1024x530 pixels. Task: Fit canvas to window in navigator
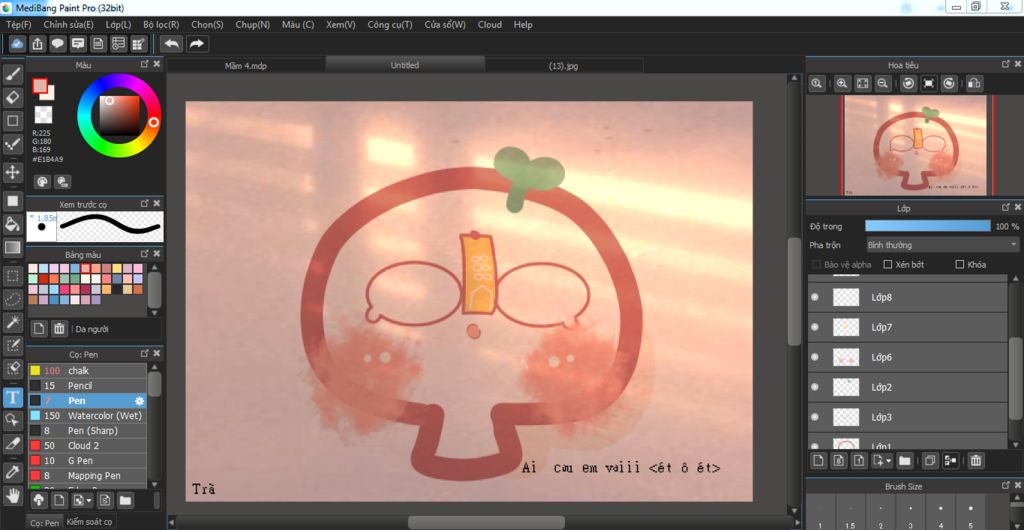pyautogui.click(x=863, y=84)
